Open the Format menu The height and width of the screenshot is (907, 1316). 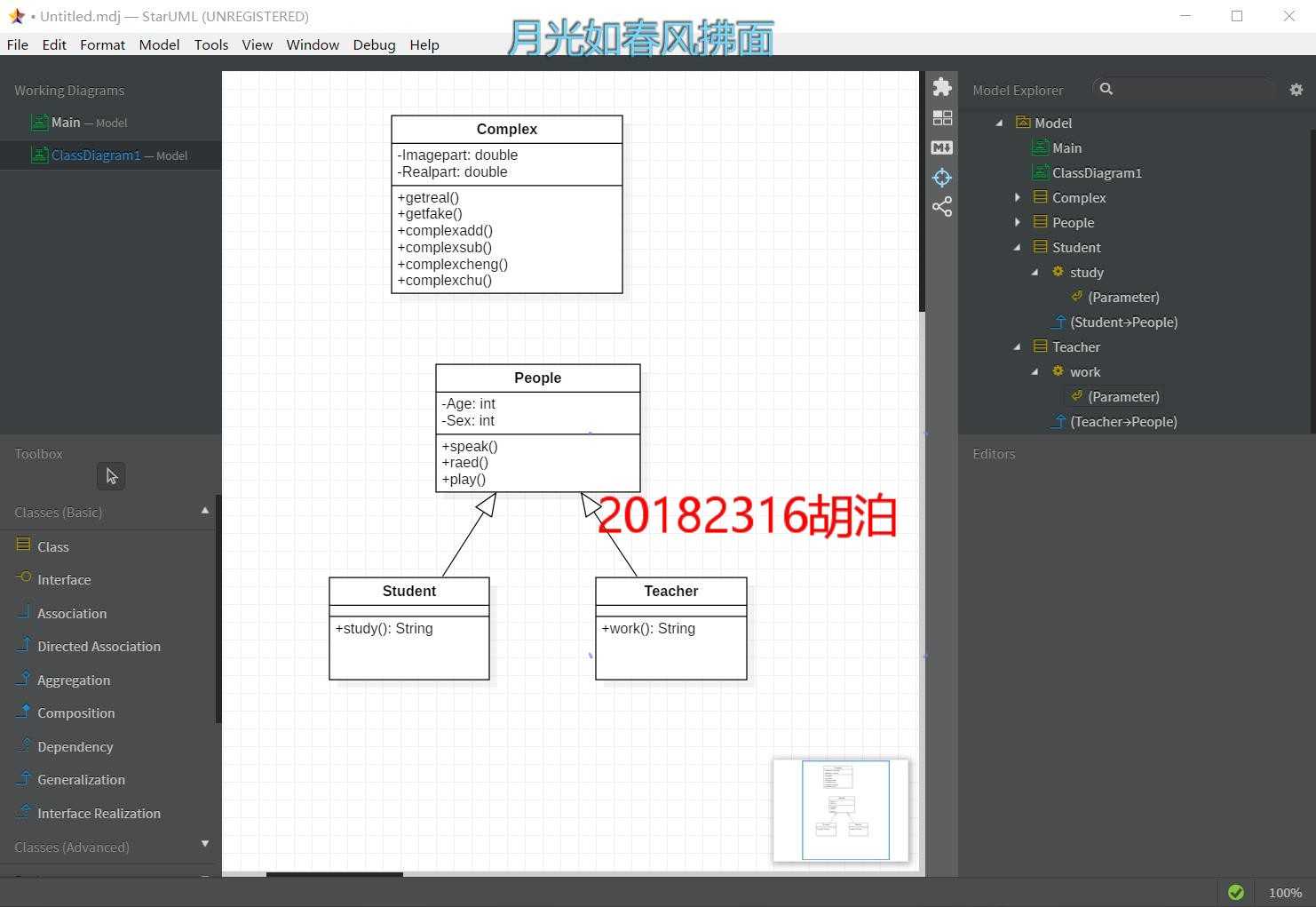coord(102,44)
